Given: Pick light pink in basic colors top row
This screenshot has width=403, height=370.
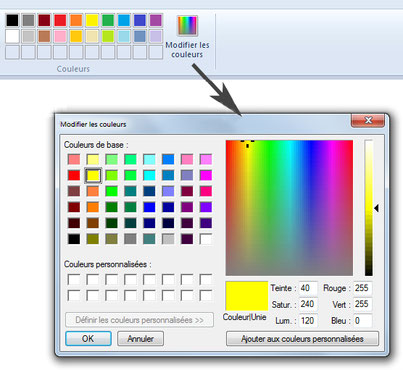Looking at the screenshot, I should [187, 159].
